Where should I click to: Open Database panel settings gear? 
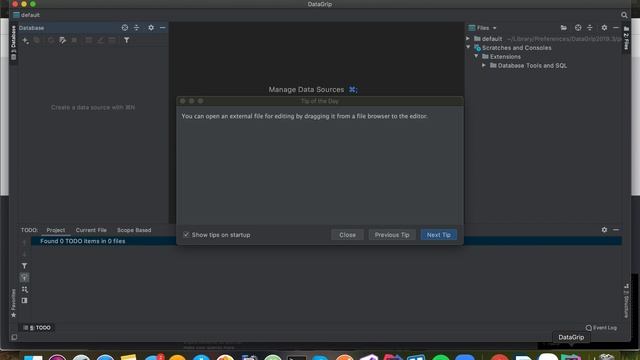[x=151, y=28]
